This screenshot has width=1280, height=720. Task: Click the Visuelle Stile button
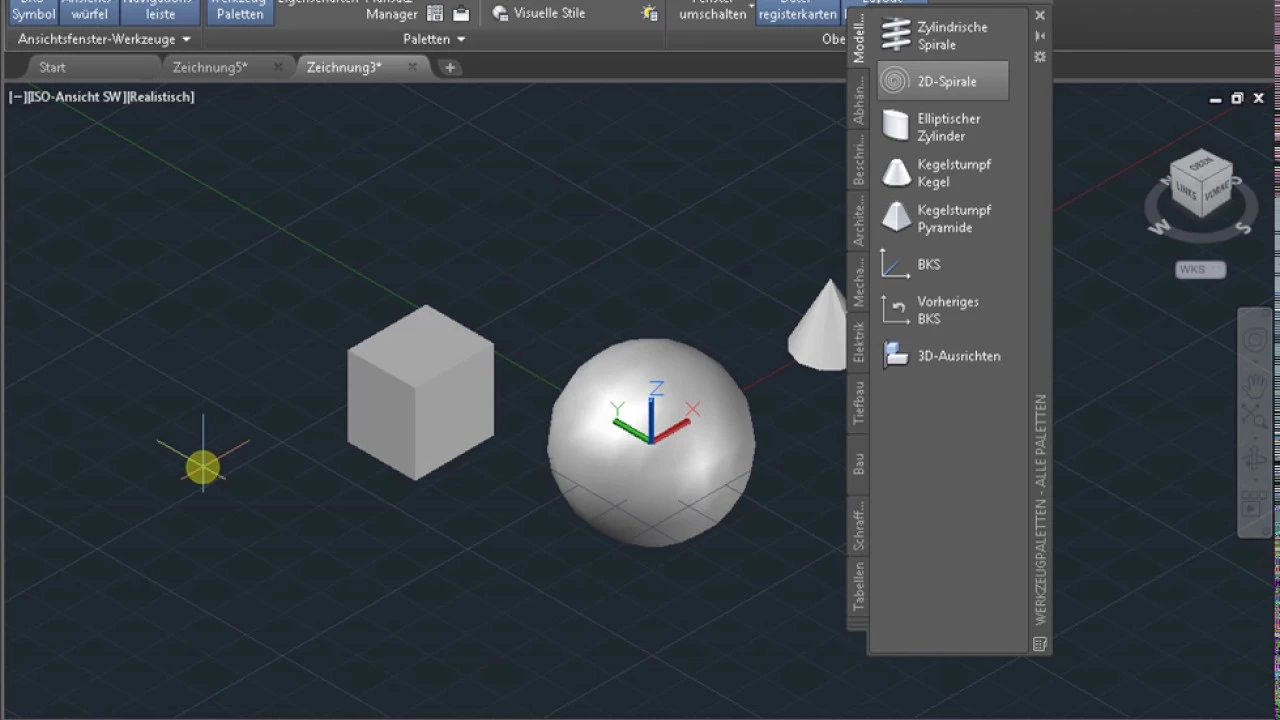click(x=539, y=13)
